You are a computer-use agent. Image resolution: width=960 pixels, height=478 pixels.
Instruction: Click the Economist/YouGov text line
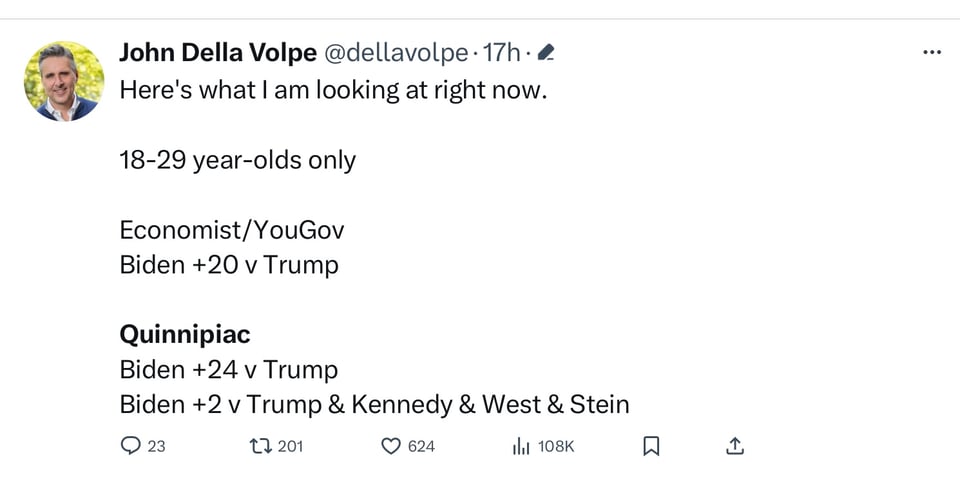pos(232,230)
